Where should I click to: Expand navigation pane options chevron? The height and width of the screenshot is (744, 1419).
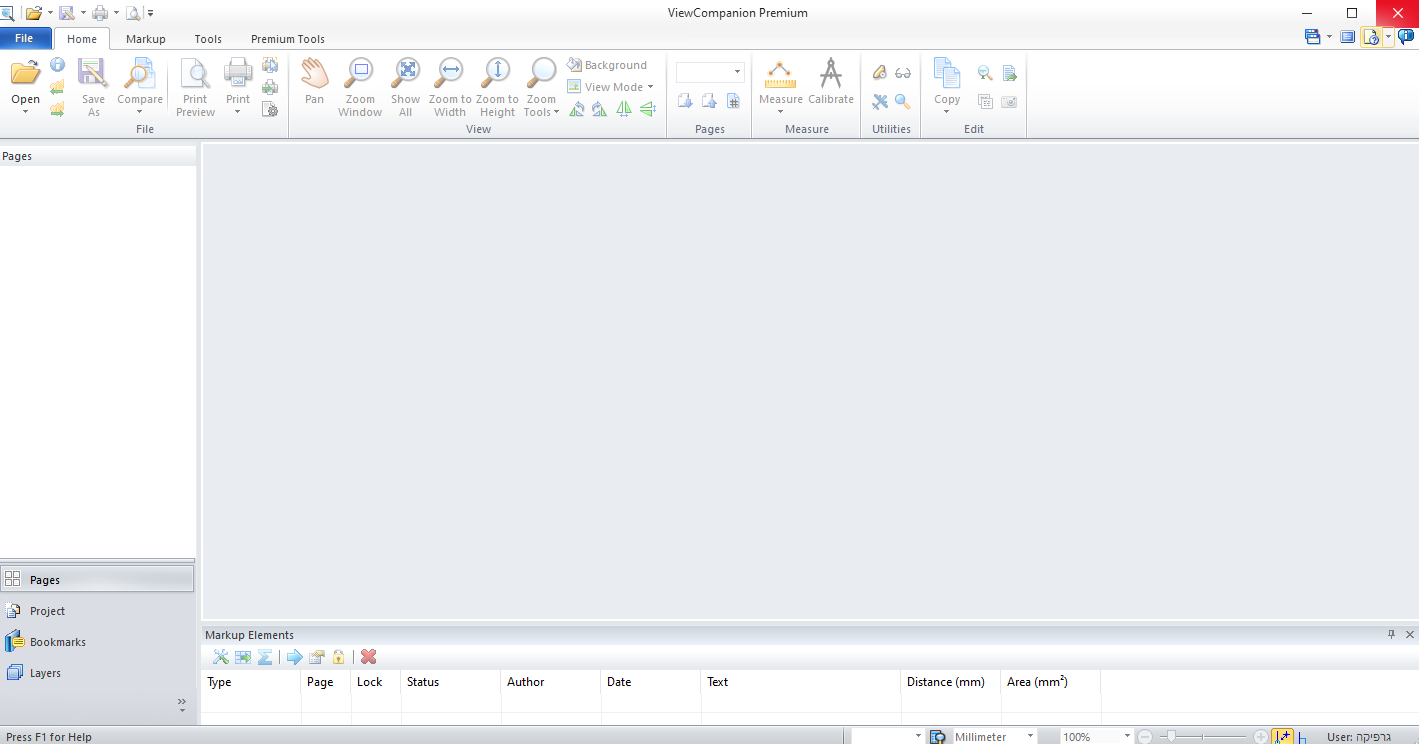[182, 703]
